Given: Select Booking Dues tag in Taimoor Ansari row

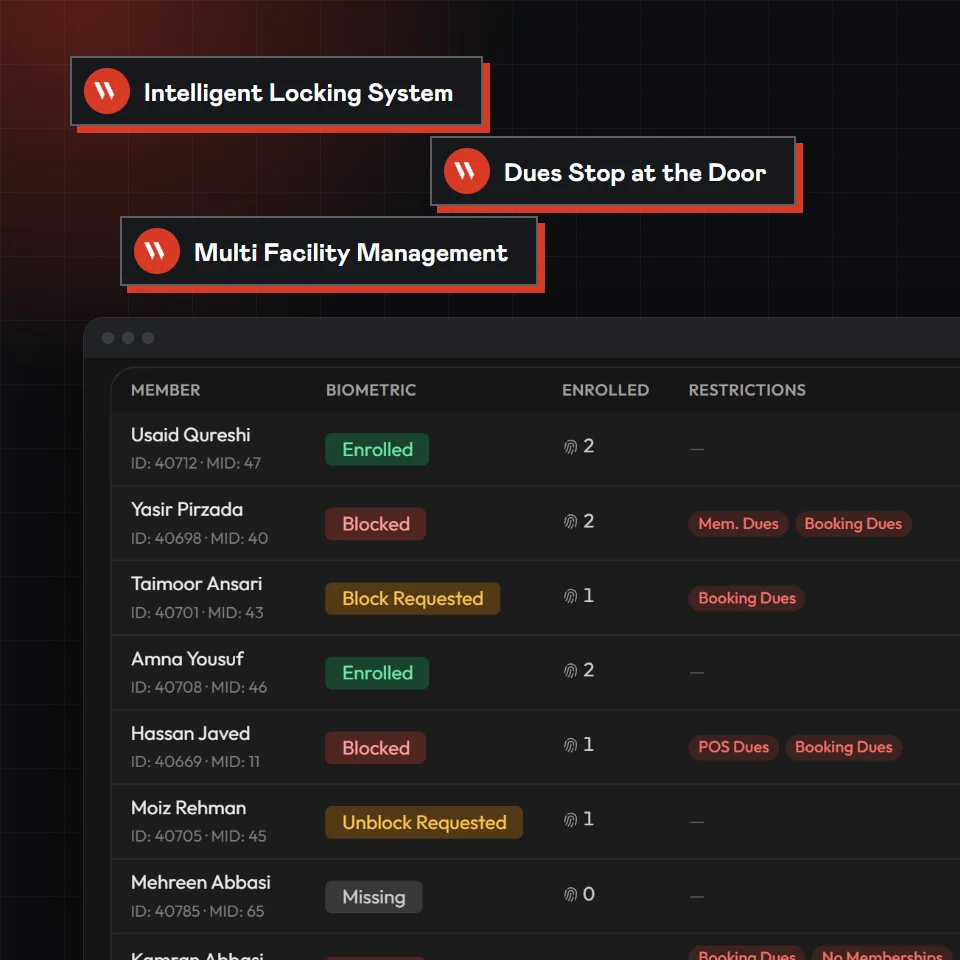Looking at the screenshot, I should click(x=747, y=598).
